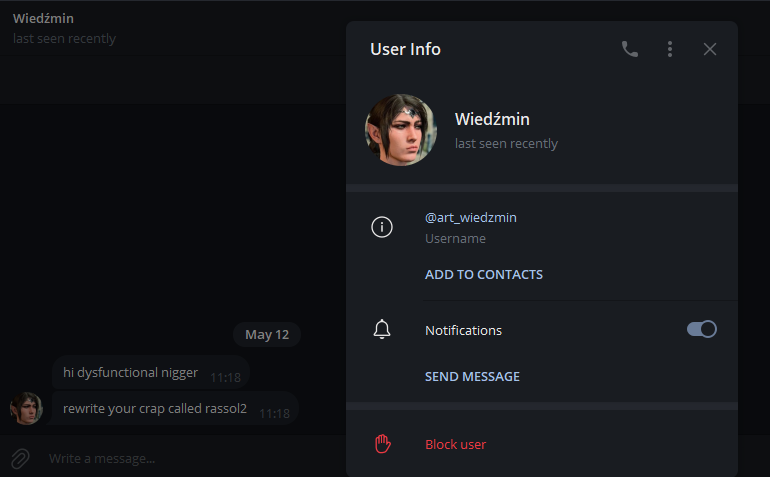Image resolution: width=770 pixels, height=477 pixels.
Task: Copy the @art_wiedzmin username link
Action: [x=470, y=217]
